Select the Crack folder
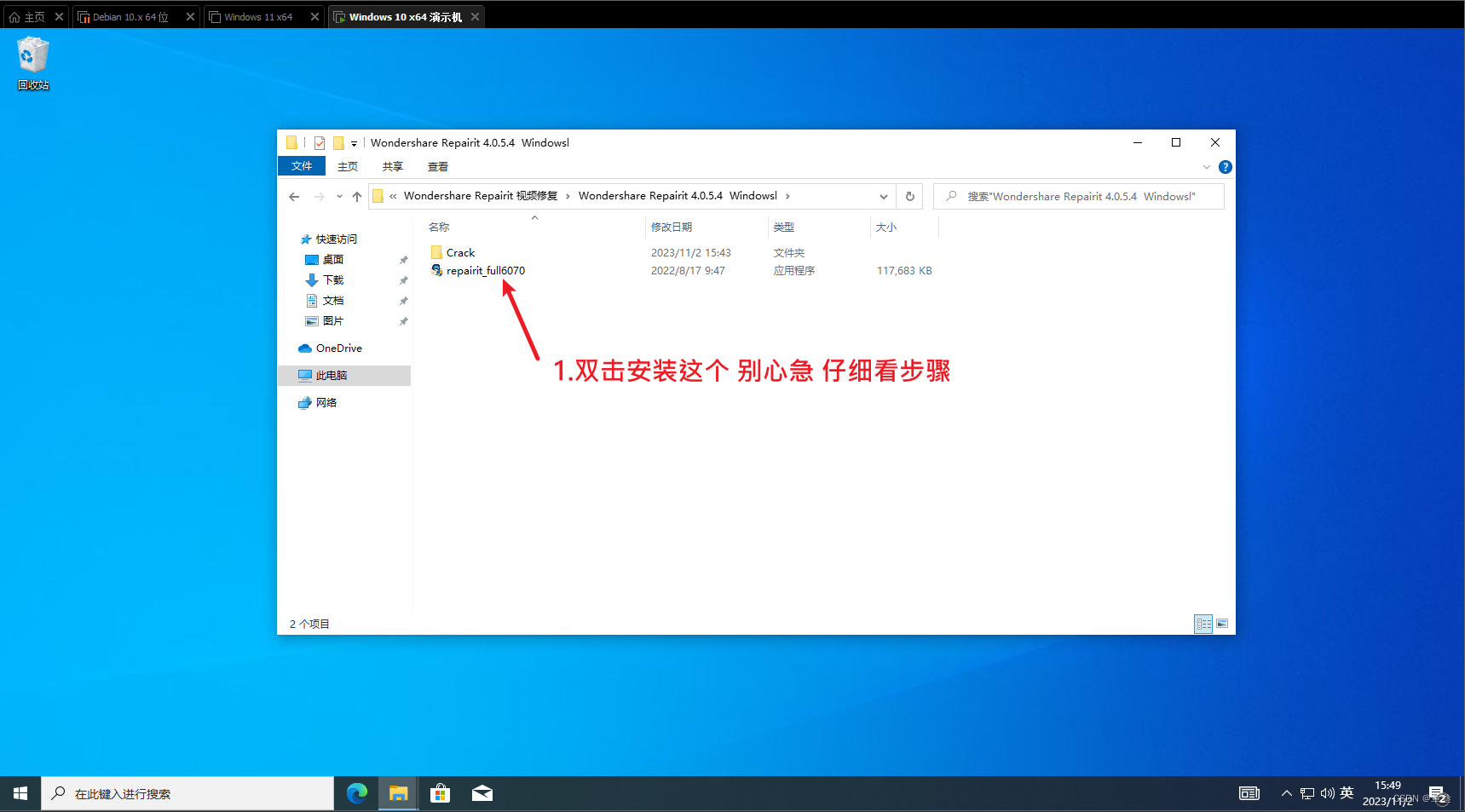1465x812 pixels. pyautogui.click(x=461, y=253)
